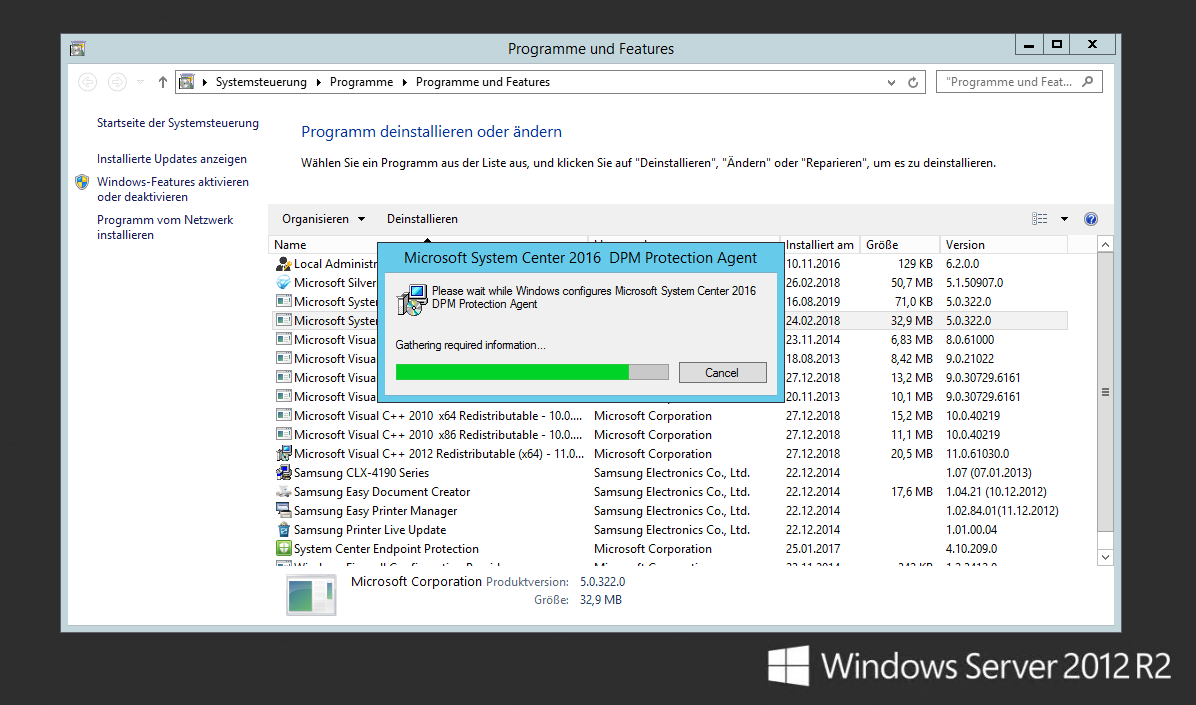Image resolution: width=1196 pixels, height=705 pixels.
Task: Select Programme in the breadcrumb
Action: tap(362, 82)
